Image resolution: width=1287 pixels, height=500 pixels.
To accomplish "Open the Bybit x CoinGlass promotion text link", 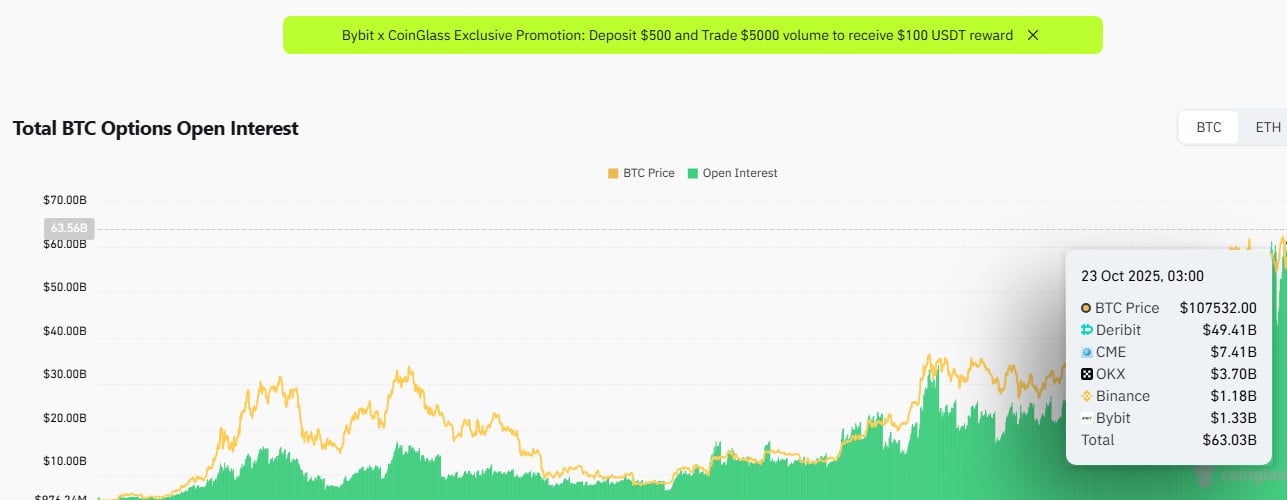I will click(677, 35).
